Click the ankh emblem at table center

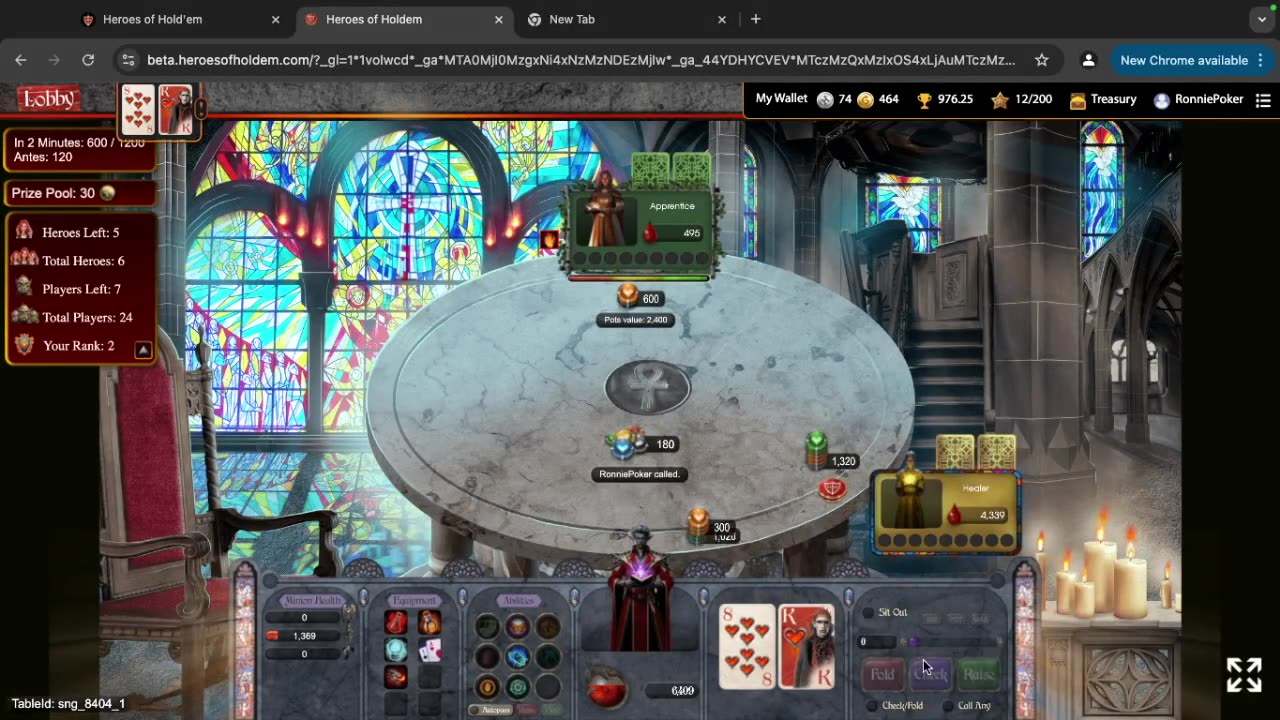tap(648, 387)
